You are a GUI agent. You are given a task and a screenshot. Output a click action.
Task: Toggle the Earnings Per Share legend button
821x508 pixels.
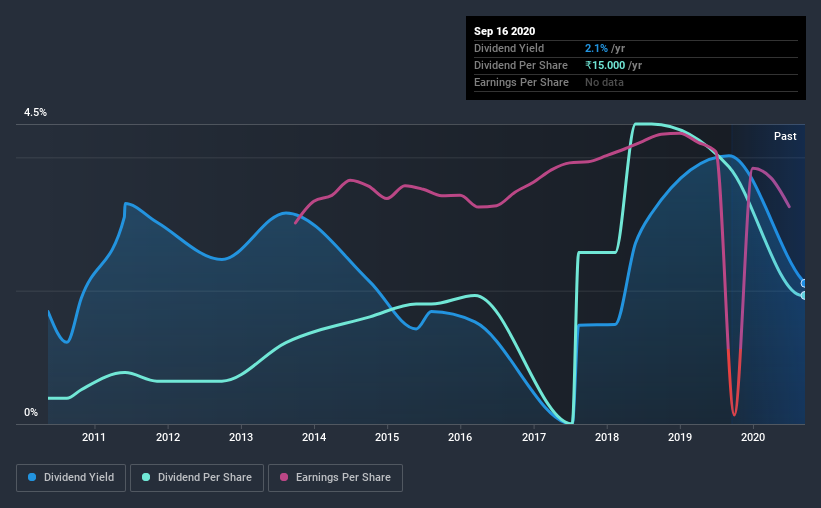point(335,478)
